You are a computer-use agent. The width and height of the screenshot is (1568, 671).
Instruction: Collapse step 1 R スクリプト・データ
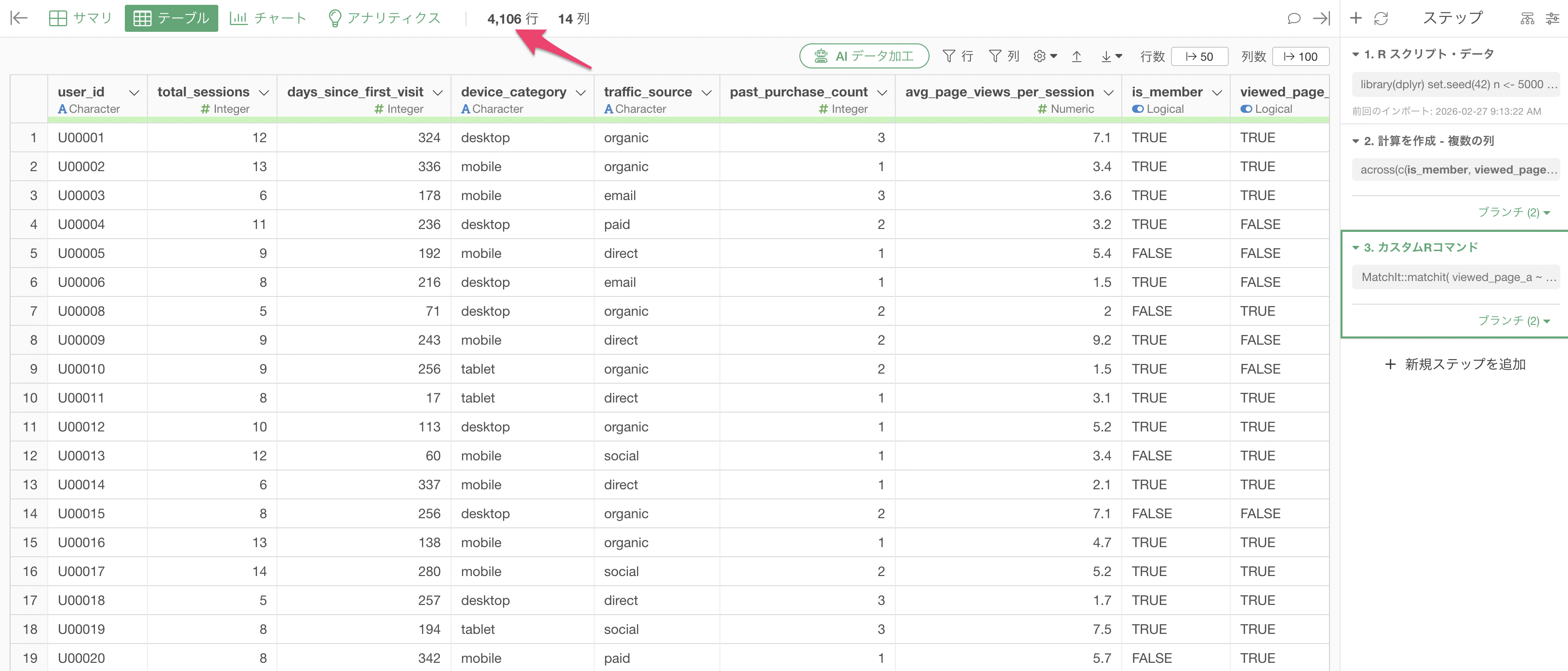coord(1355,54)
